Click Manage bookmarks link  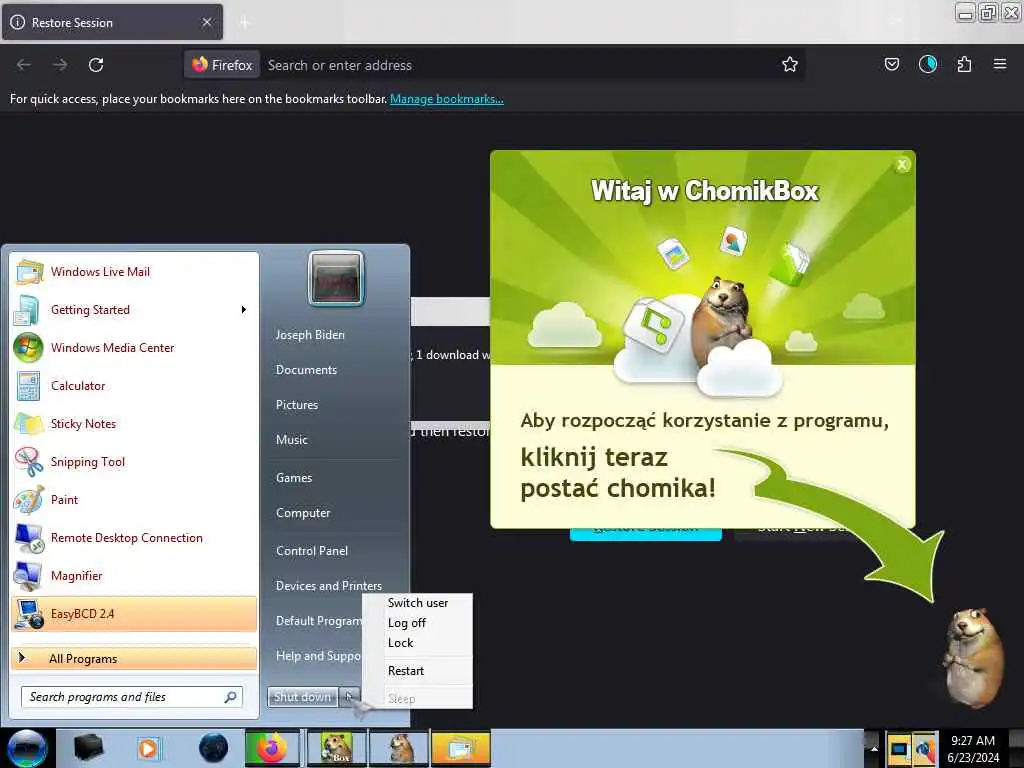(447, 99)
